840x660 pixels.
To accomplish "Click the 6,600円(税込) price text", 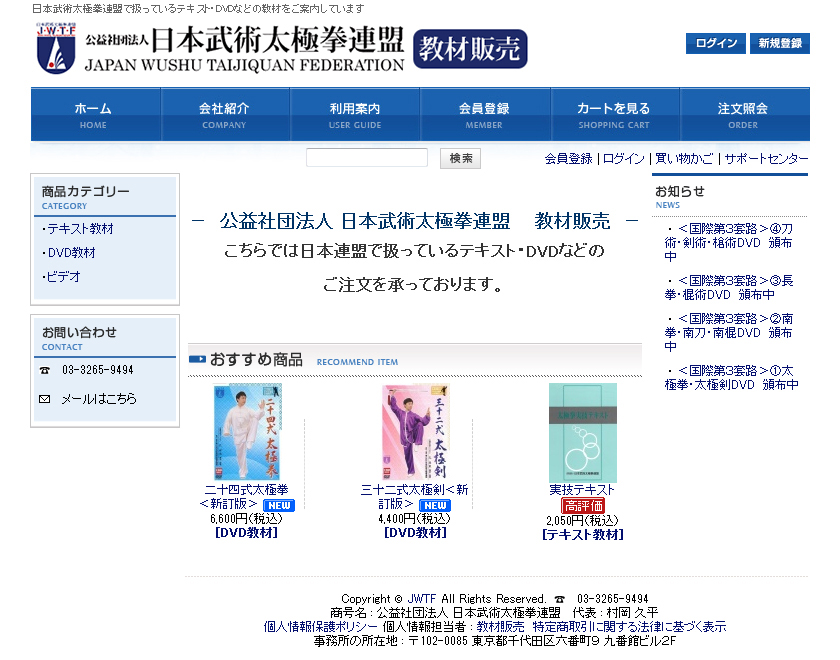I will pos(246,519).
